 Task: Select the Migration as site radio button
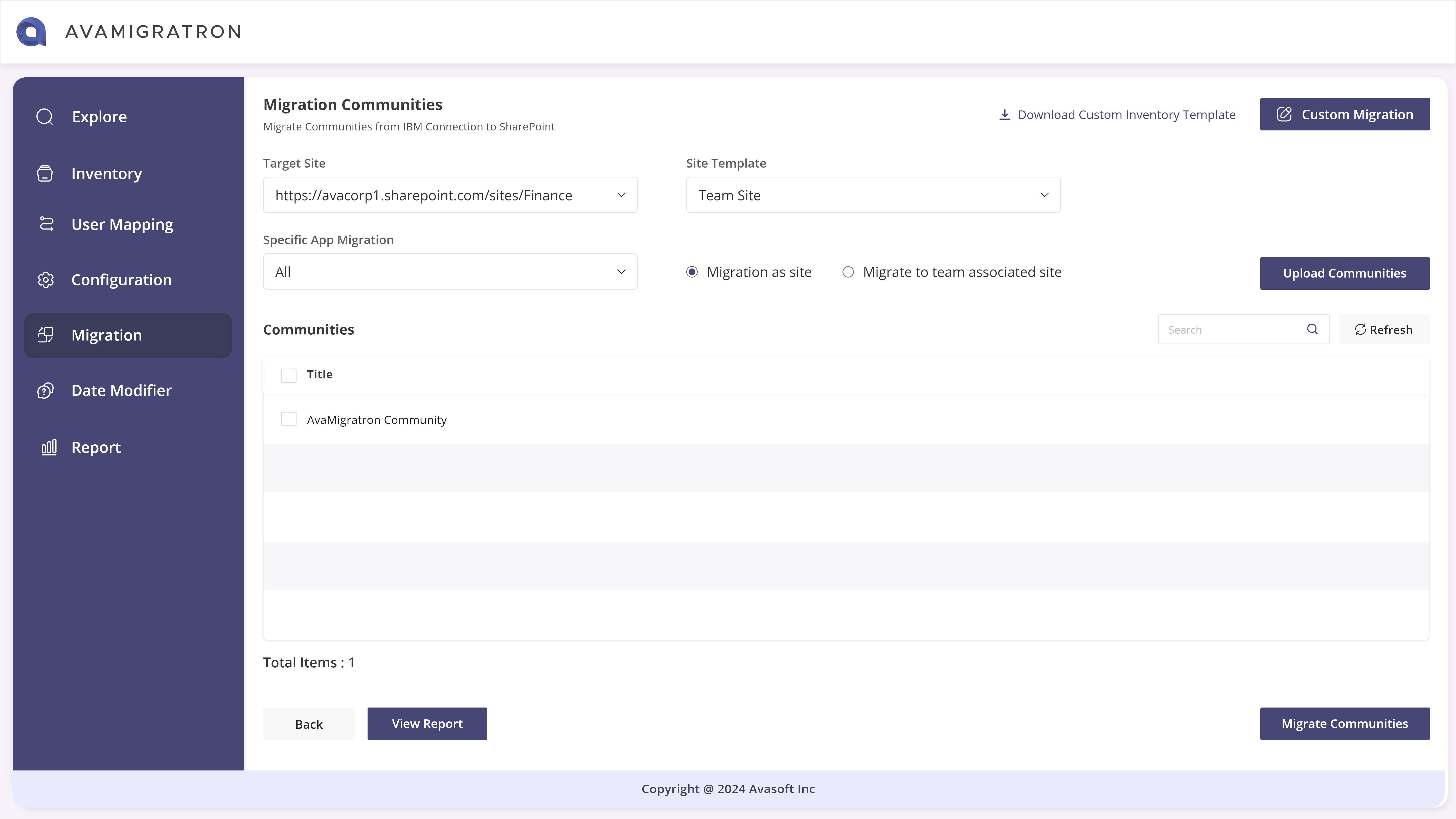pos(692,272)
